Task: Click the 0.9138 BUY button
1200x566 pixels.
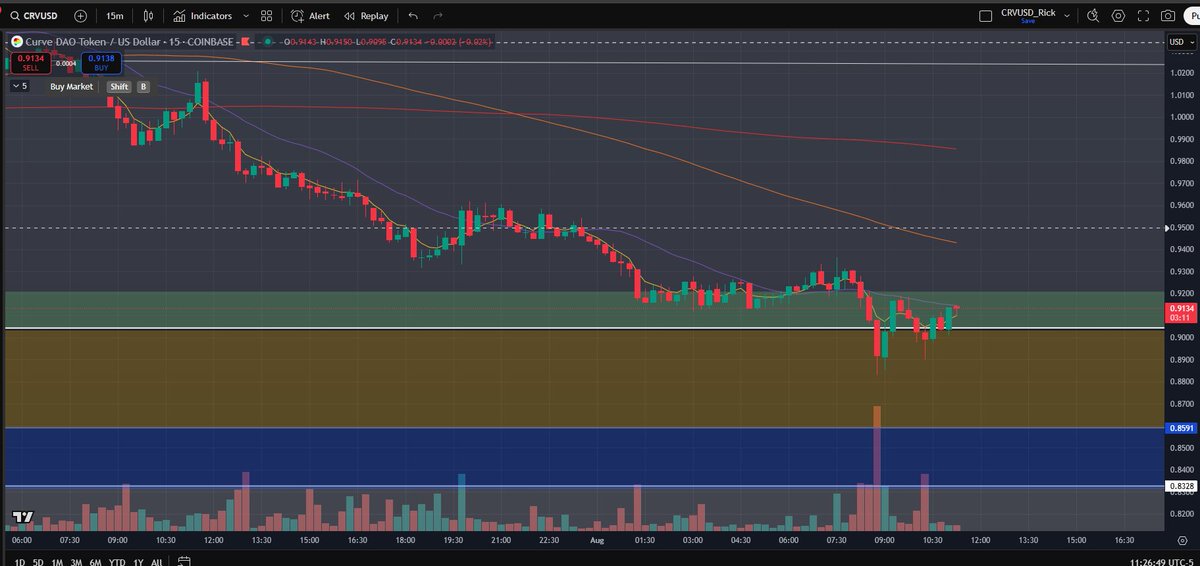Action: [101, 62]
